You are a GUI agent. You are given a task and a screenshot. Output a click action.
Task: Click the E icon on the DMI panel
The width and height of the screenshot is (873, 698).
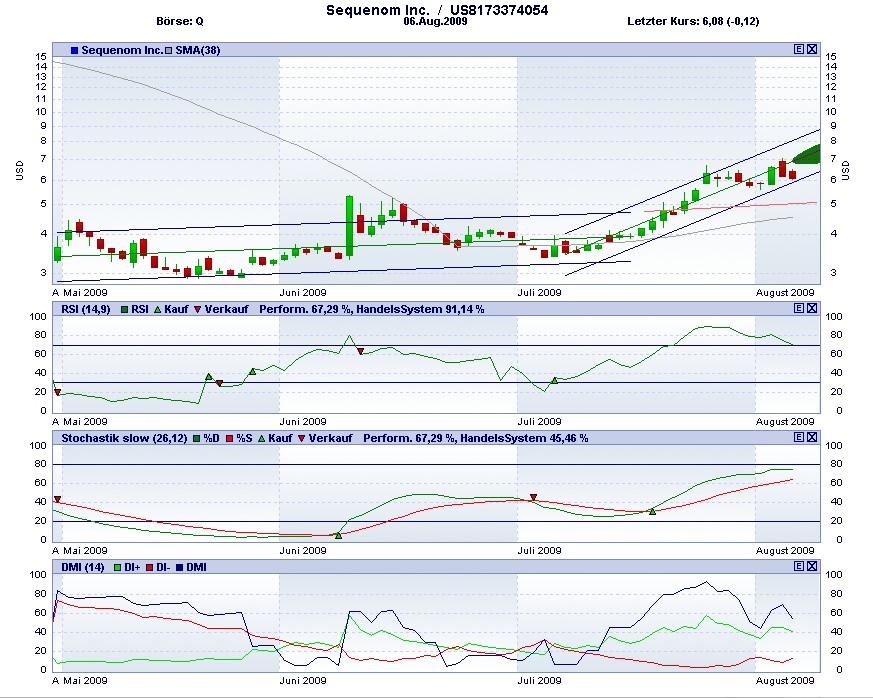point(798,566)
